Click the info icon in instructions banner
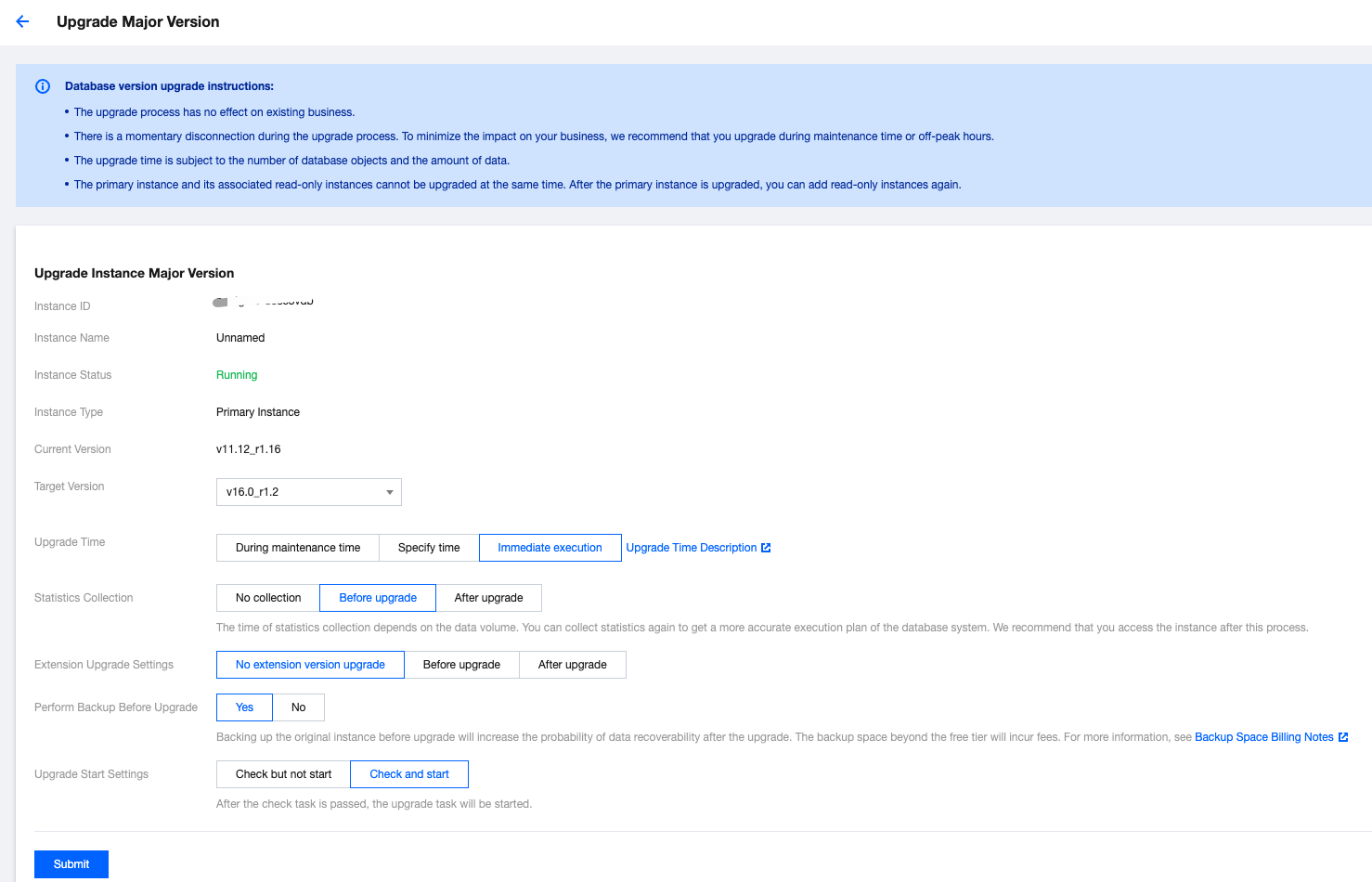 pyautogui.click(x=43, y=86)
